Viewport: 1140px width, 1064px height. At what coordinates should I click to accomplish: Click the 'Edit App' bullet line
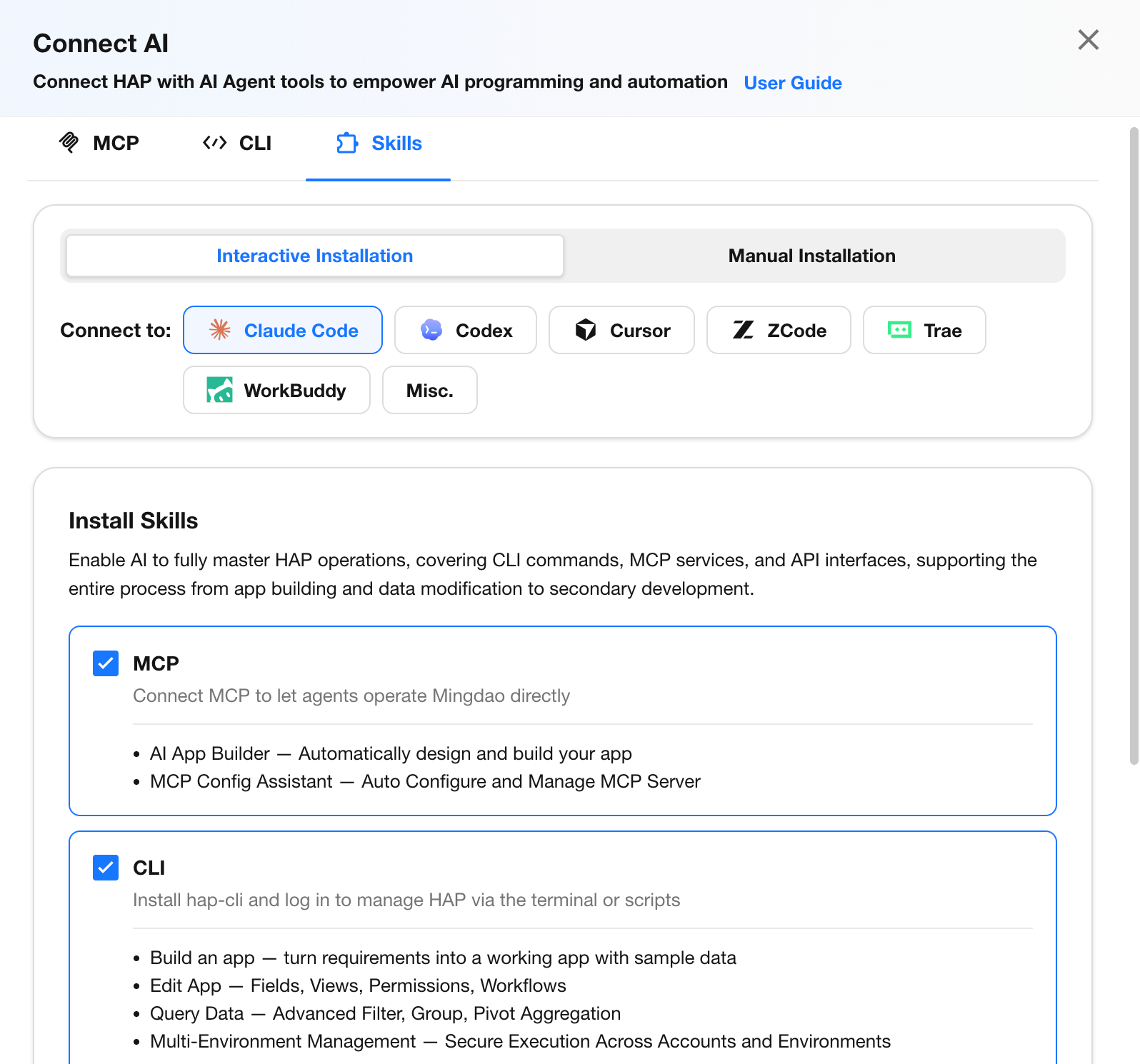click(x=358, y=985)
